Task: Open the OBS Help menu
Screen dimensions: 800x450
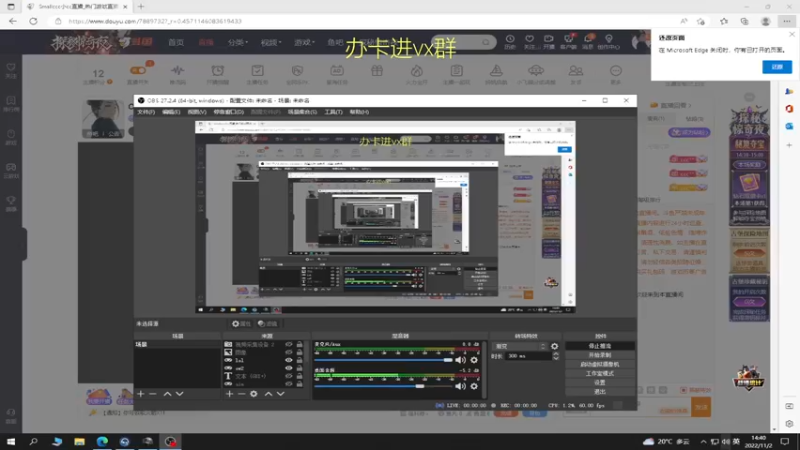Action: coord(359,112)
